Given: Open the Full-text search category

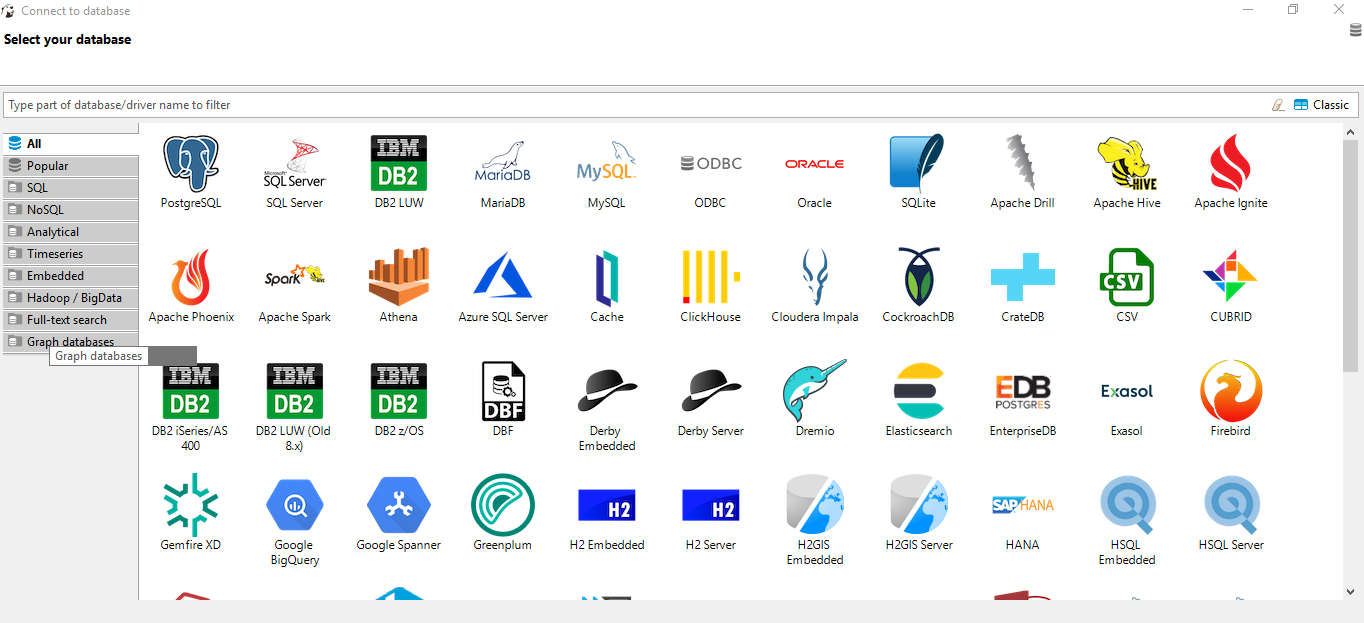Looking at the screenshot, I should click(x=71, y=320).
